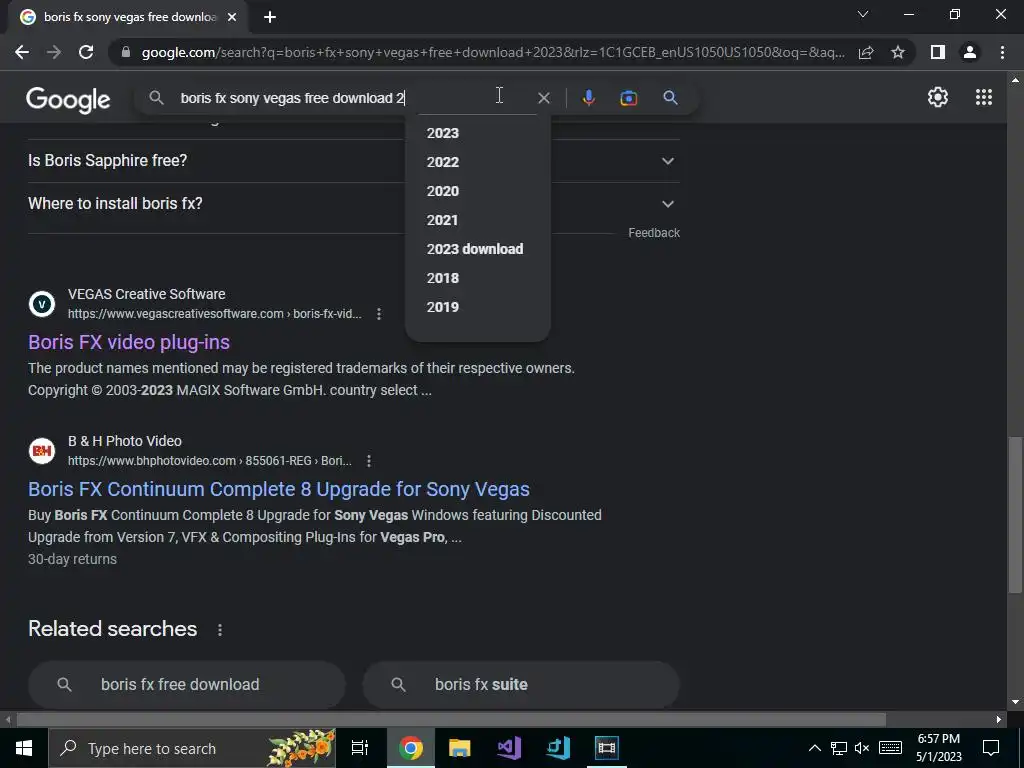Open Boris FX Continuum Complete 8 Upgrade result
The image size is (1024, 768).
pos(279,489)
